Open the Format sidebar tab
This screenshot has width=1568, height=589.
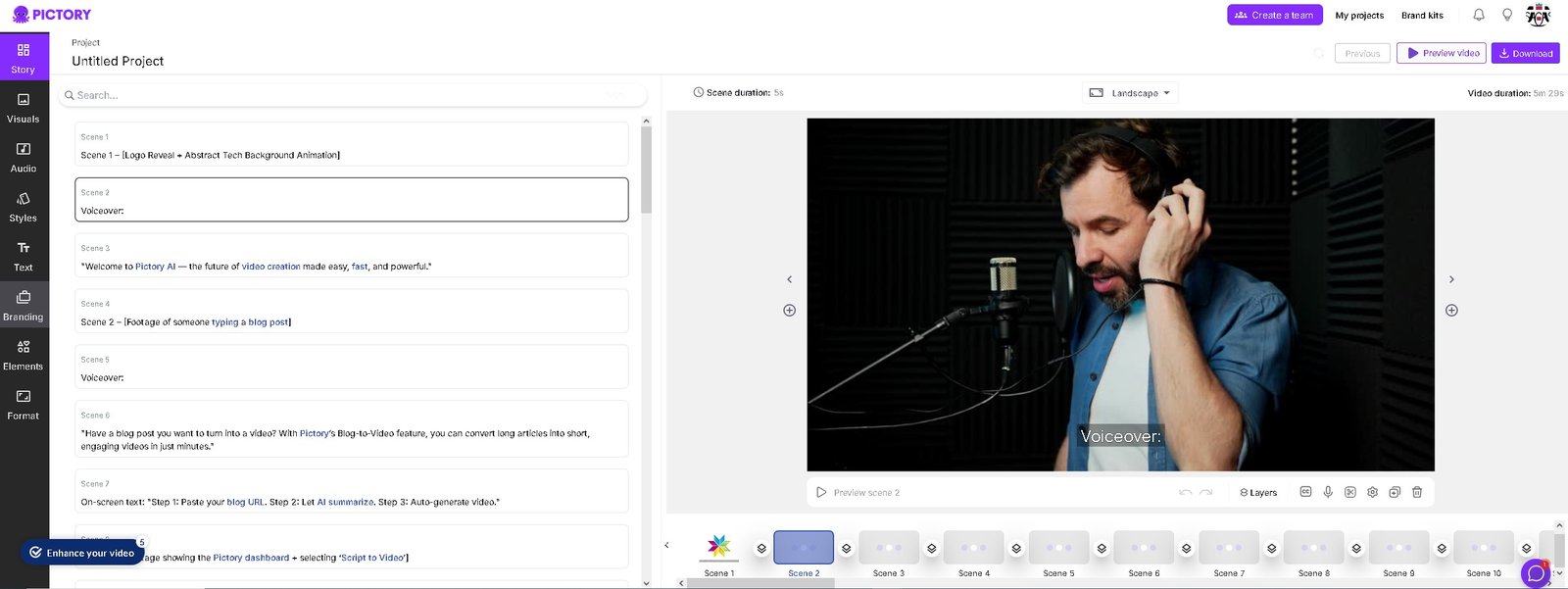24,405
